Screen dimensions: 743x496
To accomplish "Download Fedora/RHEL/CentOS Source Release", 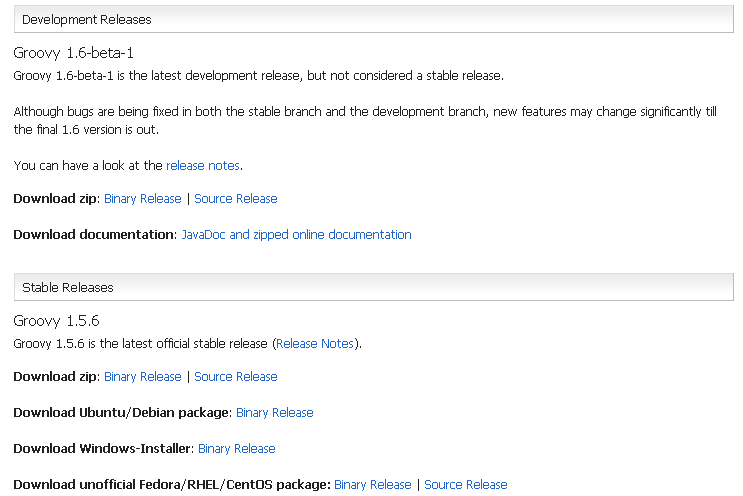I will tap(465, 485).
